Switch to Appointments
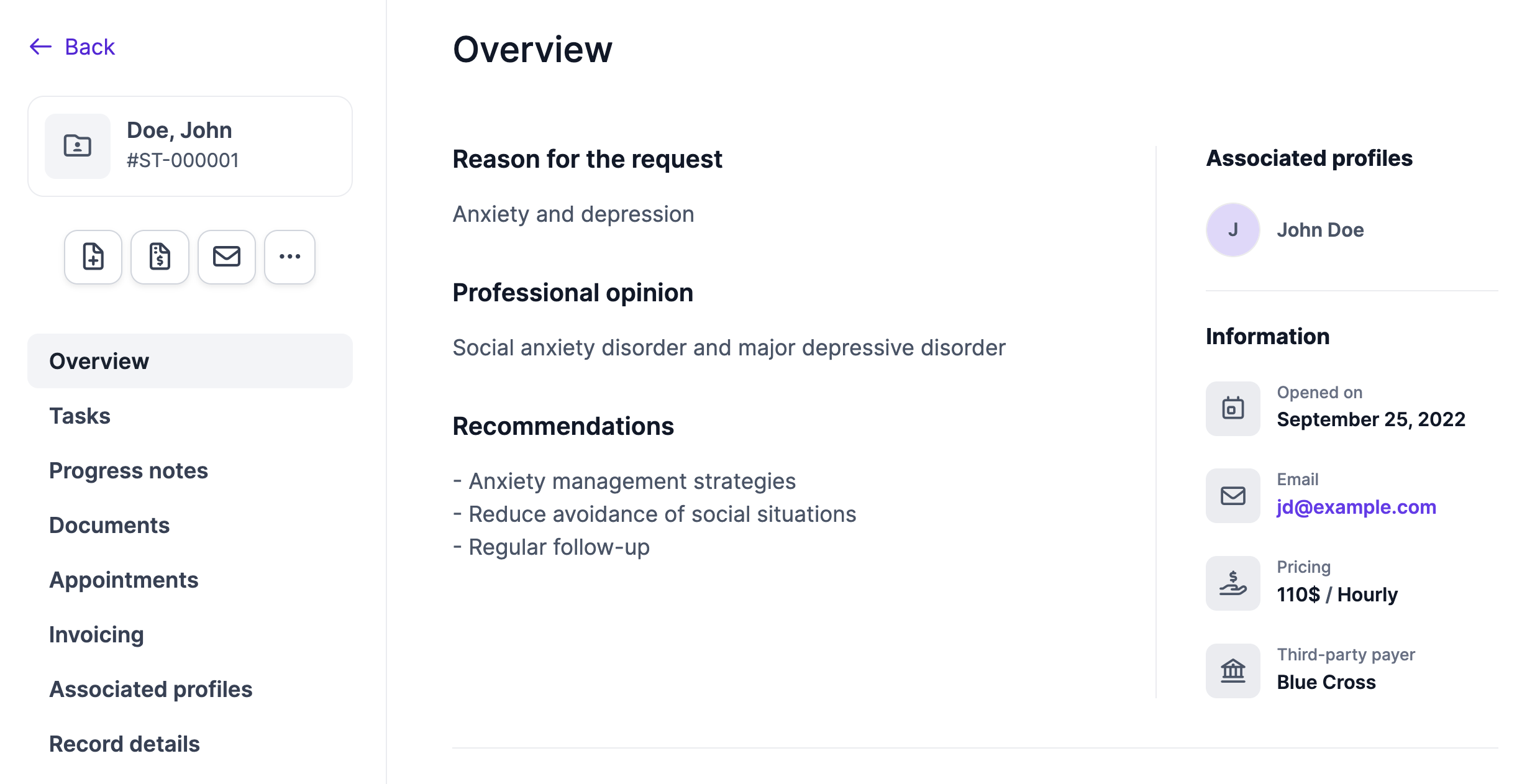Screen dimensions: 1522x784 click(124, 580)
